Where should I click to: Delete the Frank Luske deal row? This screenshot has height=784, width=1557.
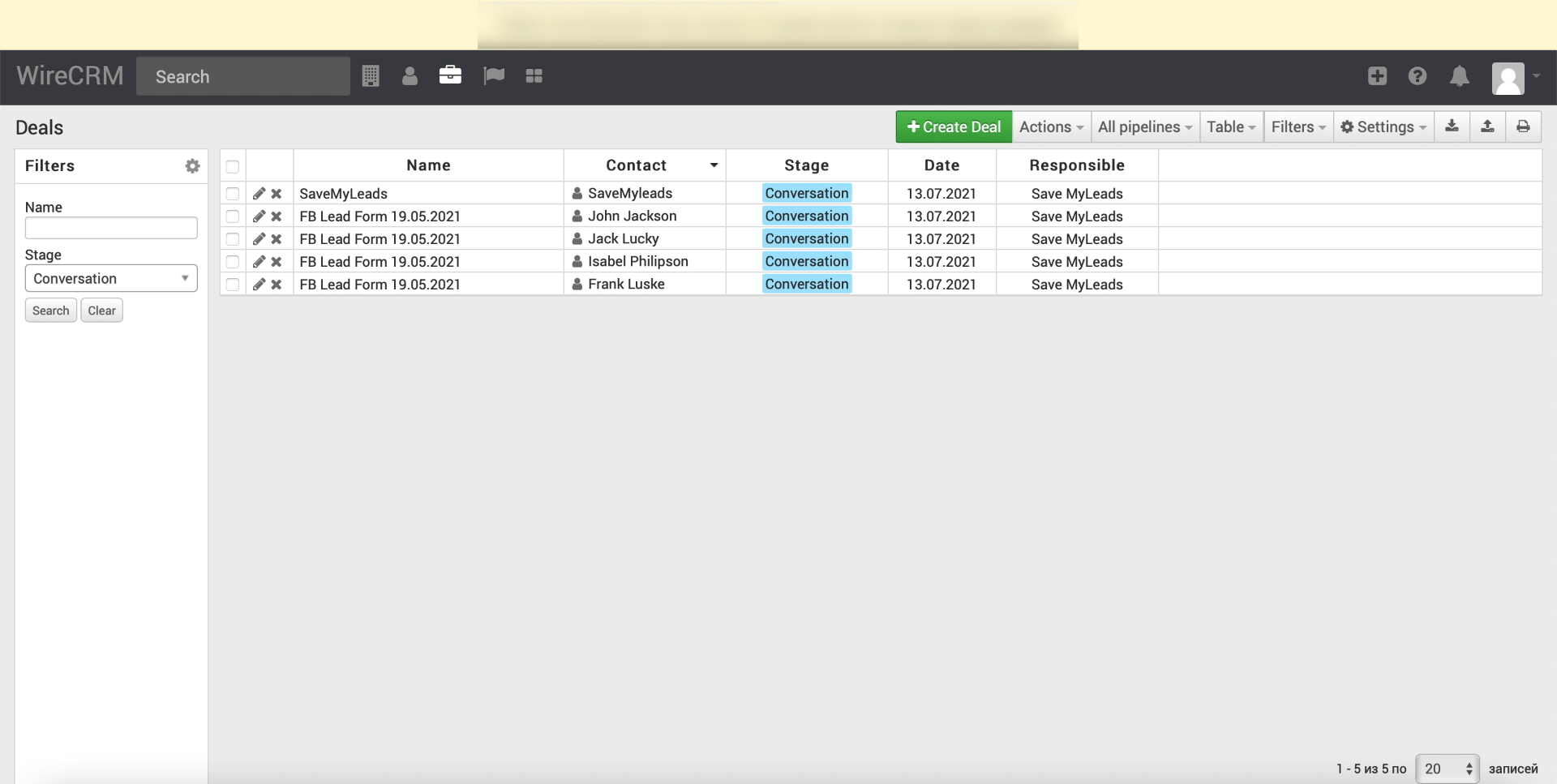tap(277, 285)
